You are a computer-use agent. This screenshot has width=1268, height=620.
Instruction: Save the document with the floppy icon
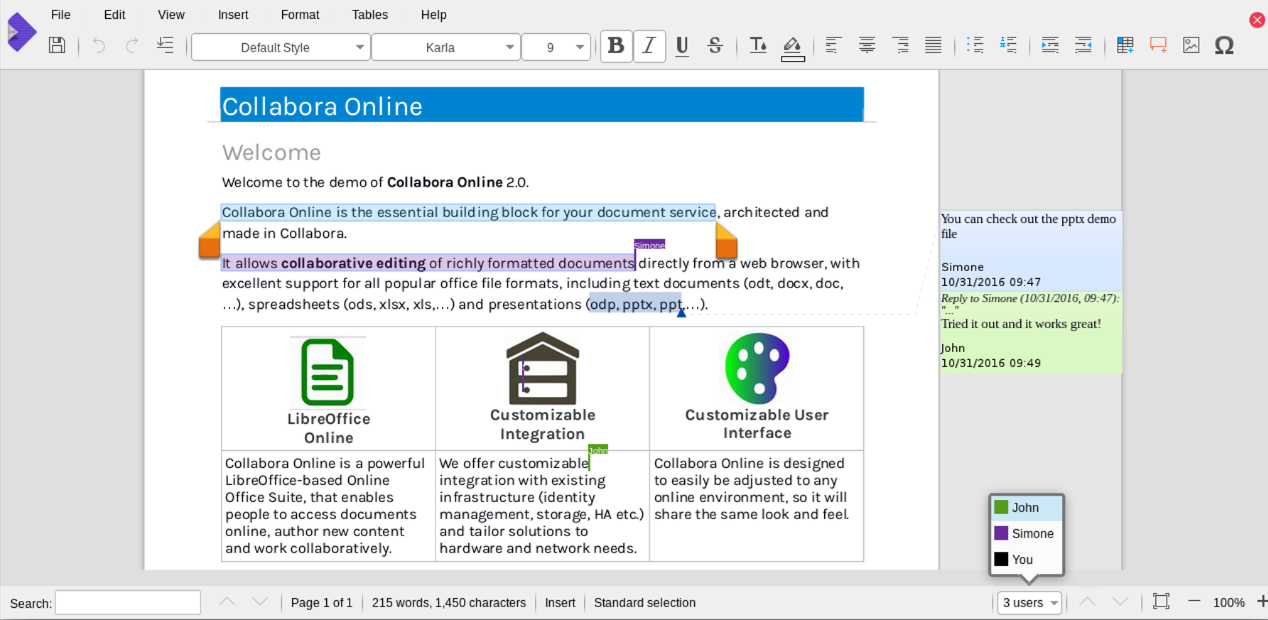coord(57,45)
